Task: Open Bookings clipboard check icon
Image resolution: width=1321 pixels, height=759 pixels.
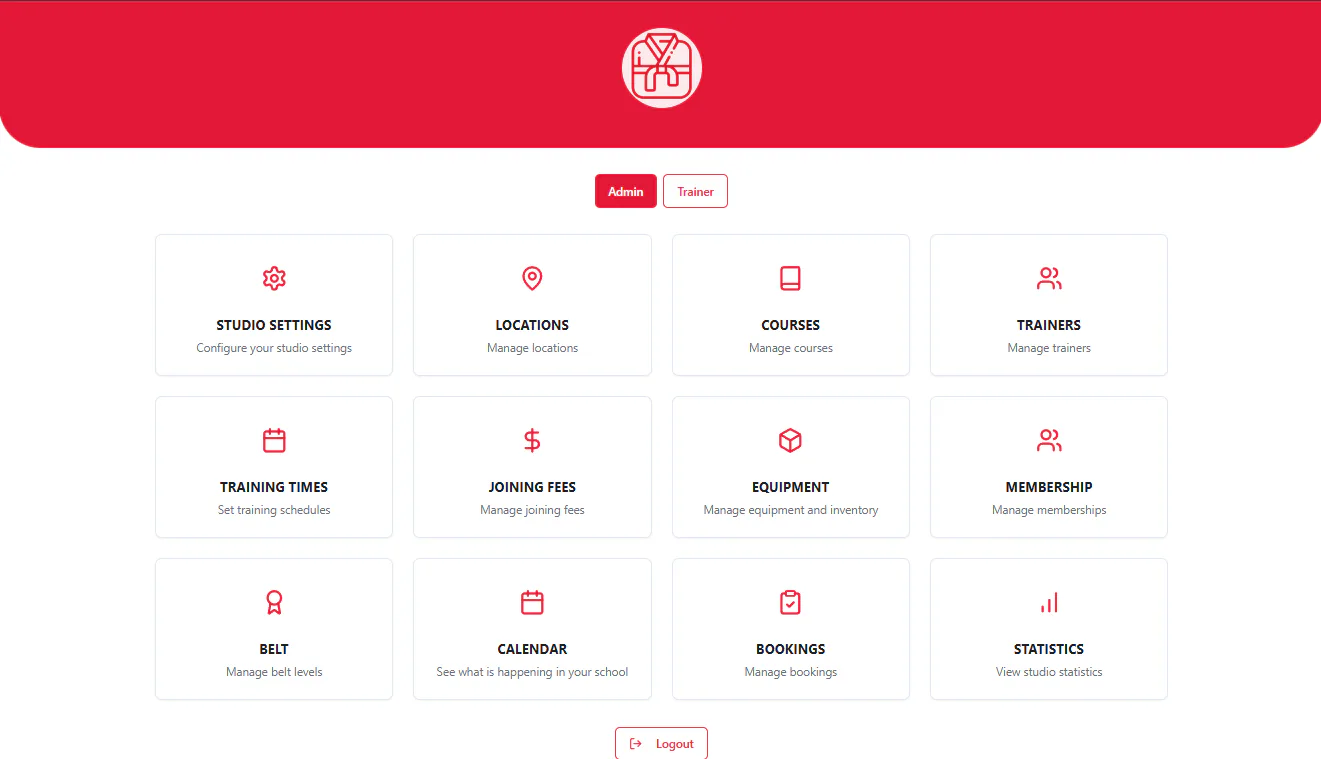Action: [x=790, y=602]
